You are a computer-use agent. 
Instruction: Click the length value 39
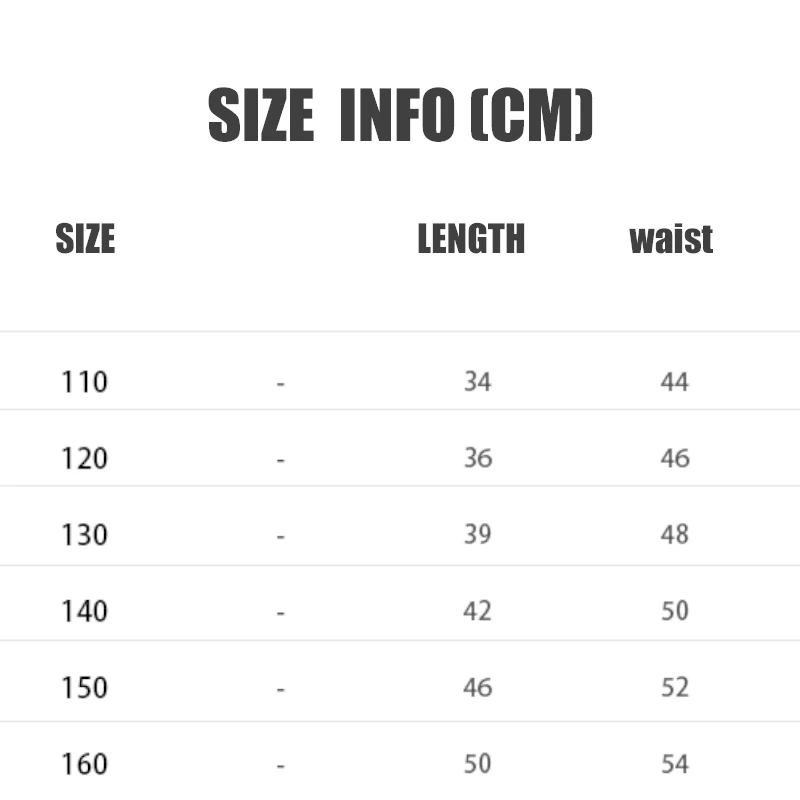(477, 534)
